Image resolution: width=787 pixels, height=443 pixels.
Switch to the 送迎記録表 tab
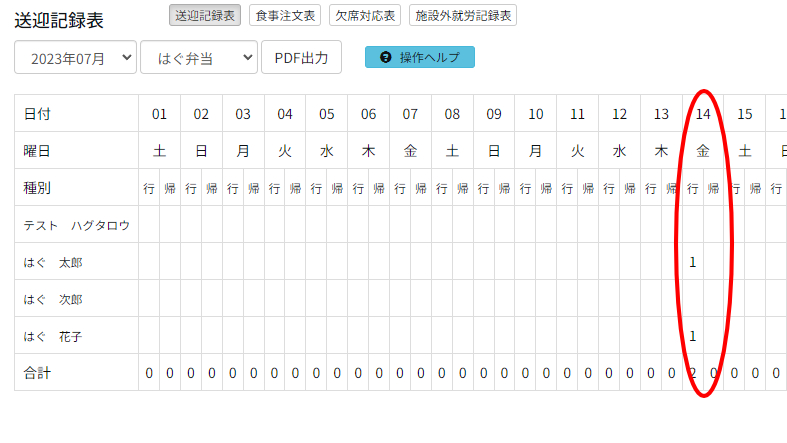coord(205,15)
